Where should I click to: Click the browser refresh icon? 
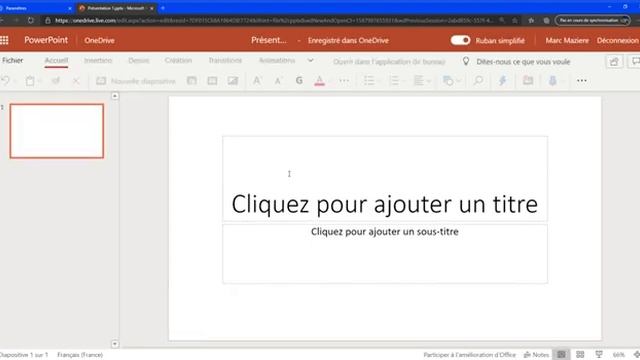31,20
